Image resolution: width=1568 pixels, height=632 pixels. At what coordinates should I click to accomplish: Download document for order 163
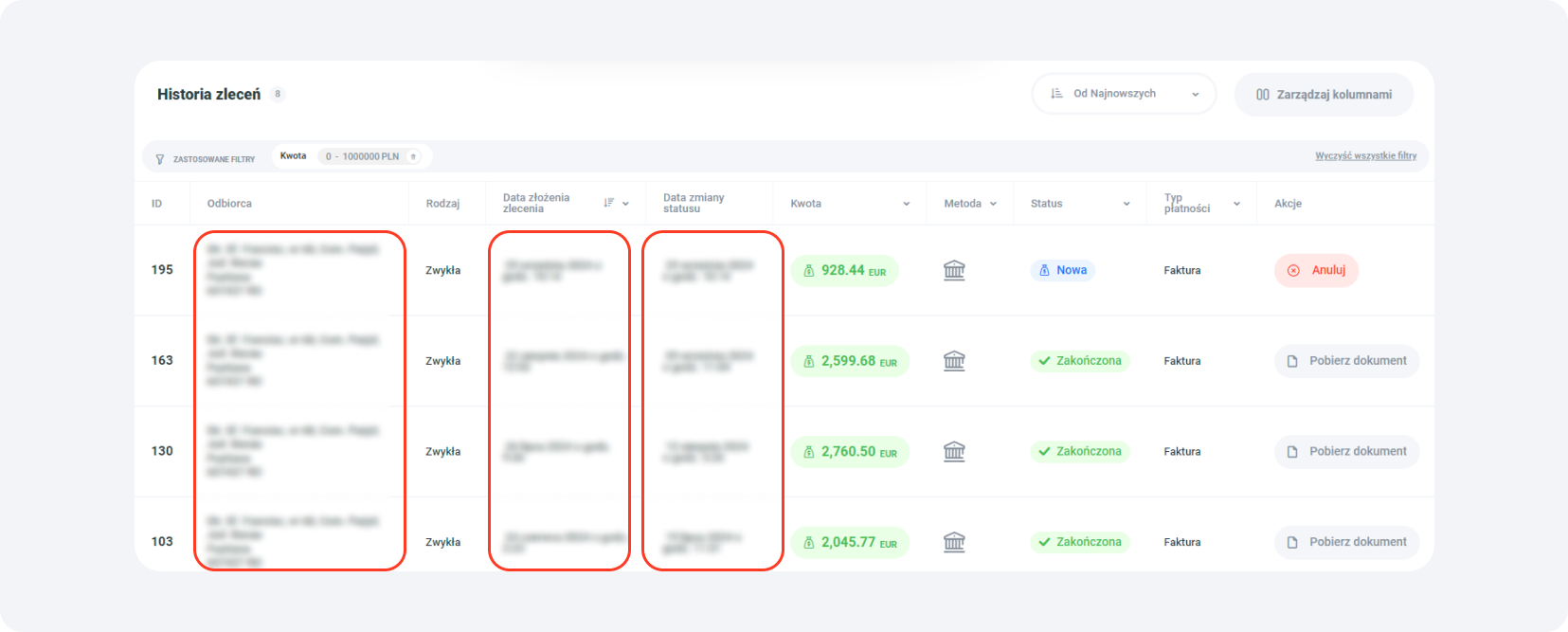click(x=1346, y=361)
